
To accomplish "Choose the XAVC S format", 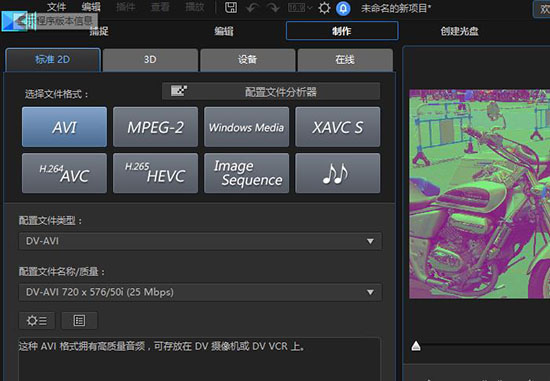I will click(338, 127).
